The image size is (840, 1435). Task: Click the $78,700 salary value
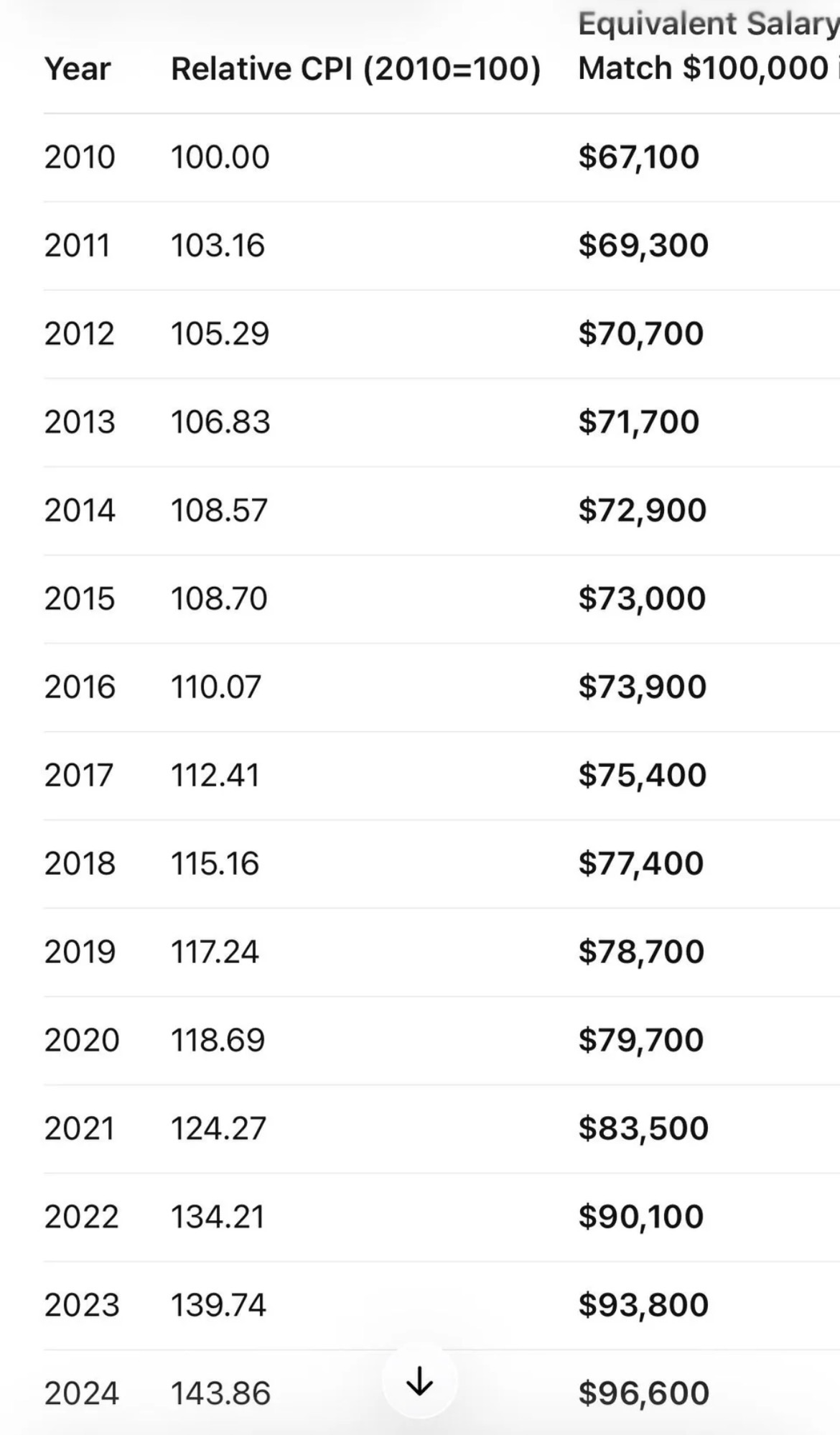point(641,952)
